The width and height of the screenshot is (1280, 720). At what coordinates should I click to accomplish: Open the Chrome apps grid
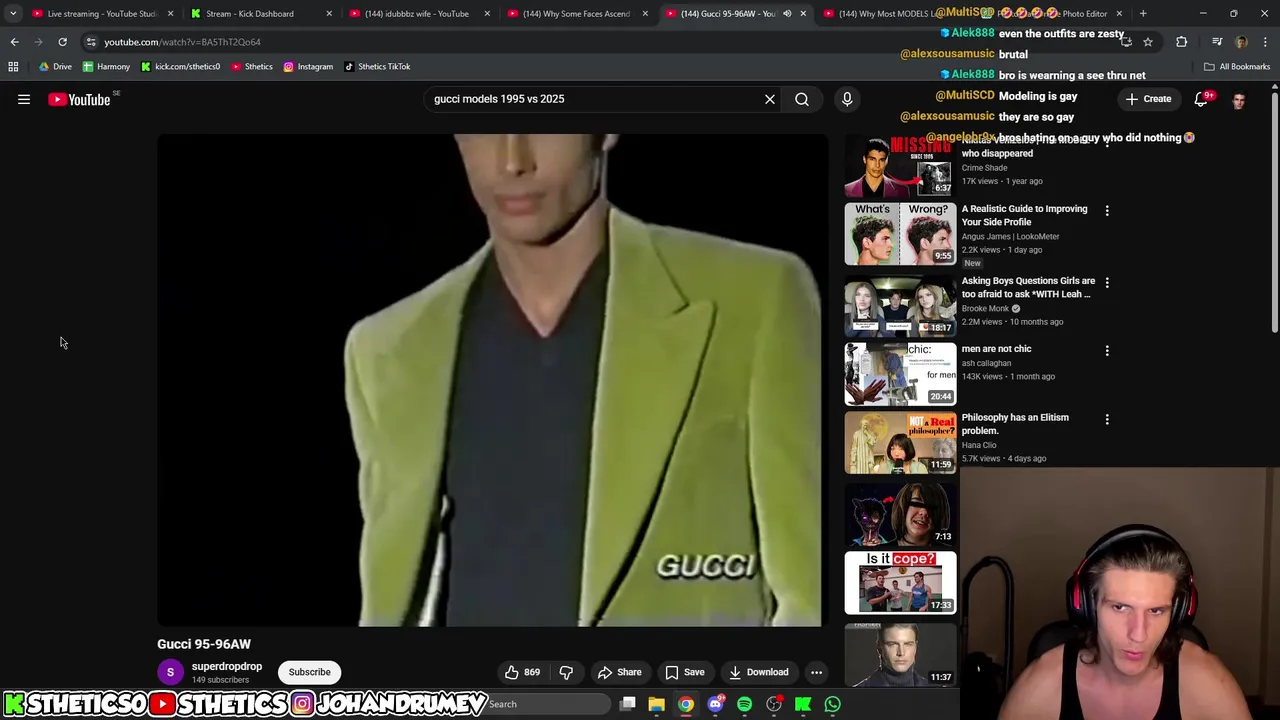click(x=13, y=67)
